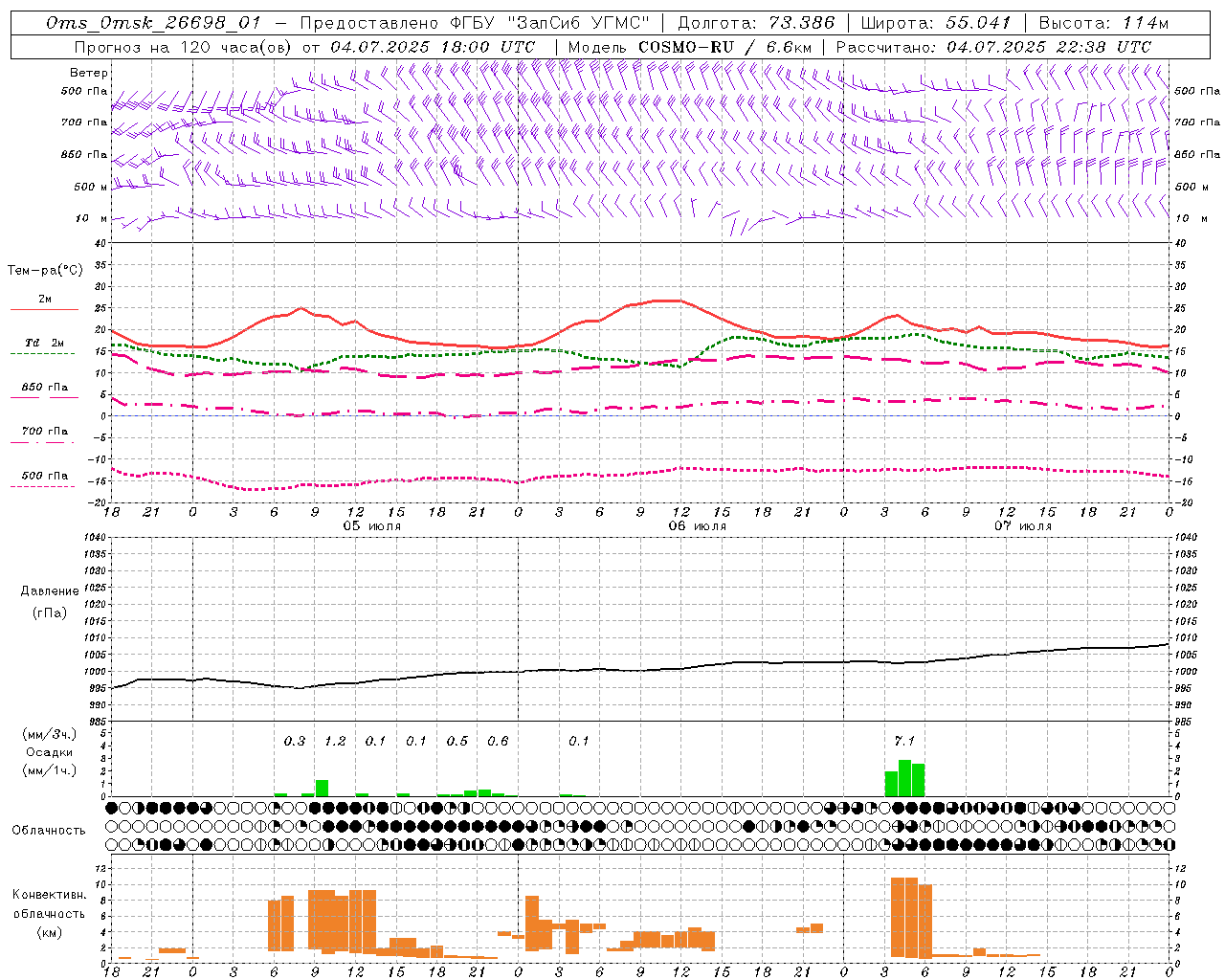
Task: Click the Облачность panel label
Action: 49,831
